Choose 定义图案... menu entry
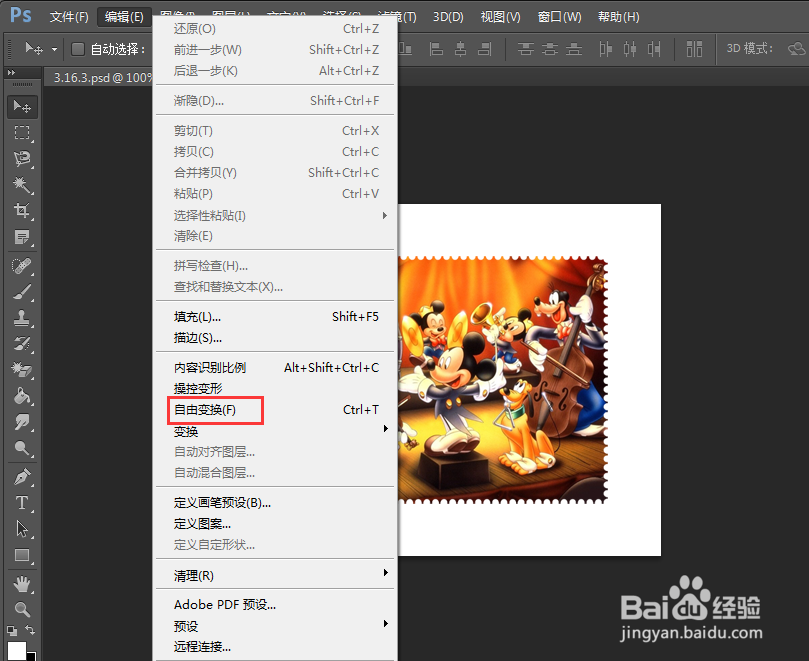The height and width of the screenshot is (661, 809). click(x=276, y=523)
